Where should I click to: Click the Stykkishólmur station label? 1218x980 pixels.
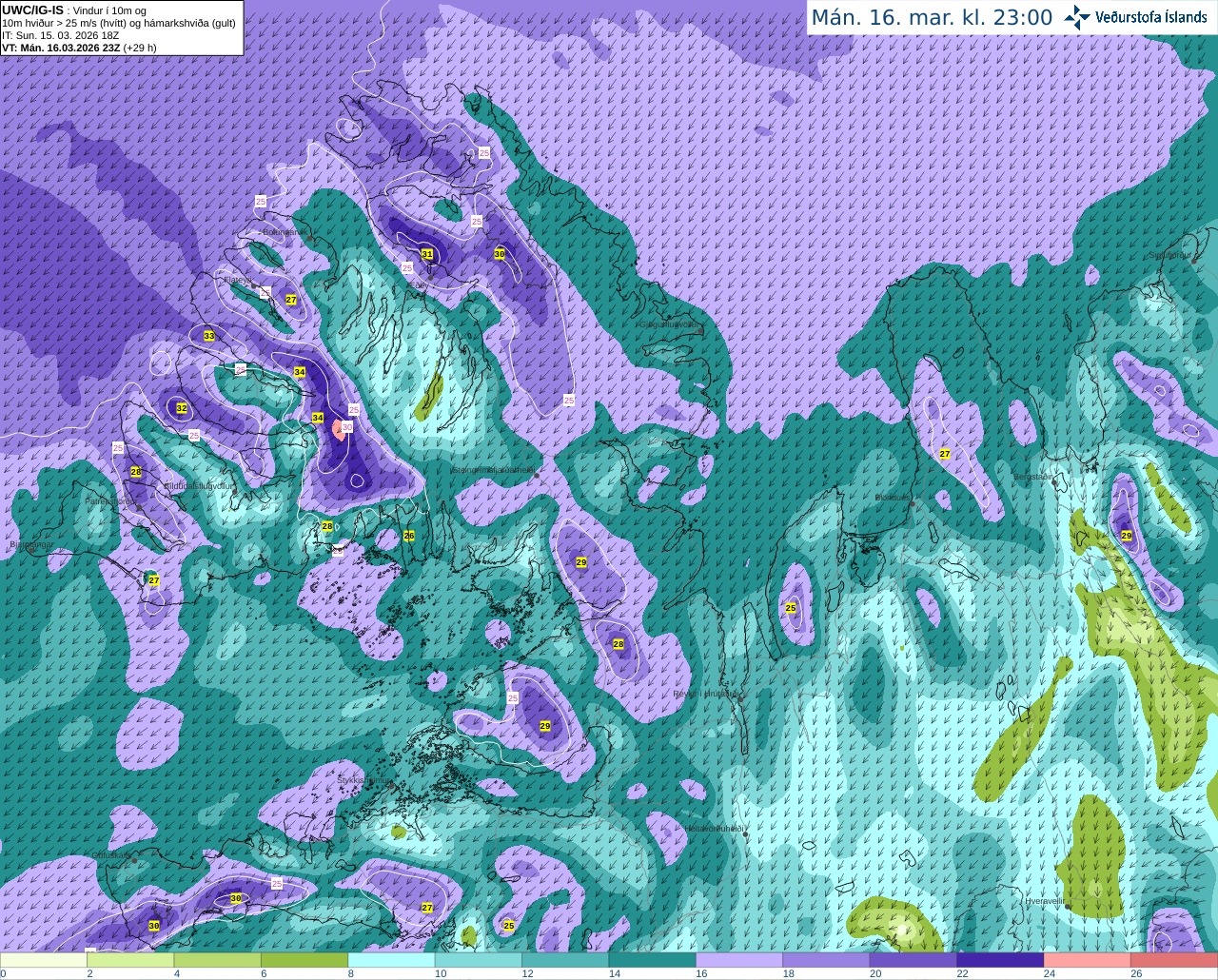pyautogui.click(x=364, y=779)
